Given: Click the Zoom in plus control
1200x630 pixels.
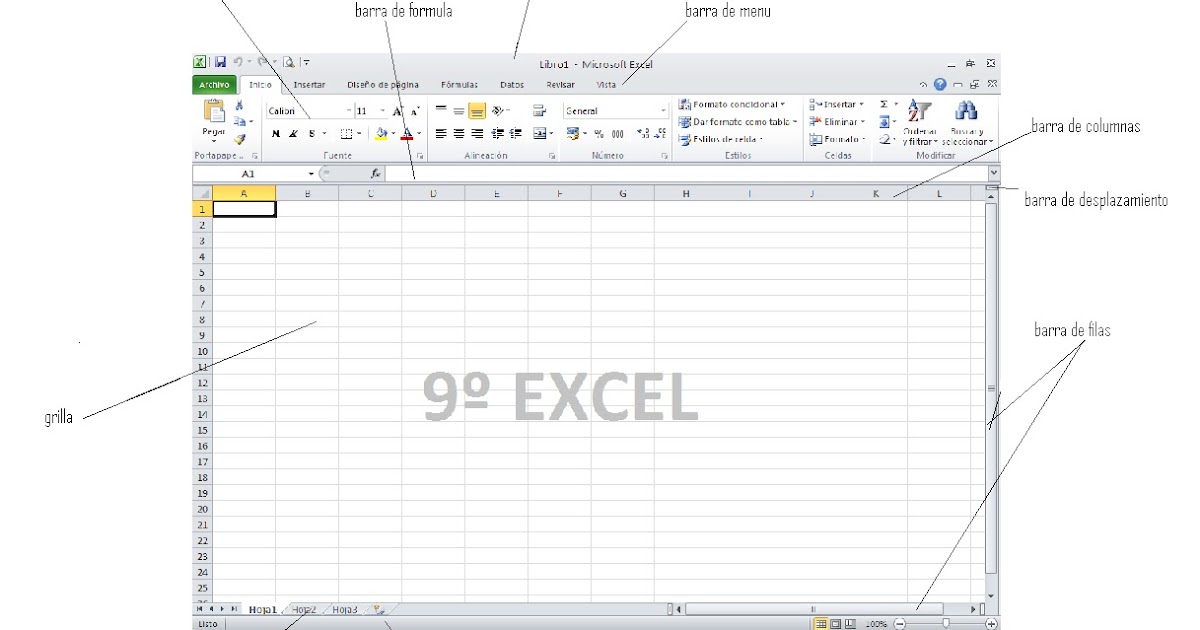Looking at the screenshot, I should click(x=993, y=622).
